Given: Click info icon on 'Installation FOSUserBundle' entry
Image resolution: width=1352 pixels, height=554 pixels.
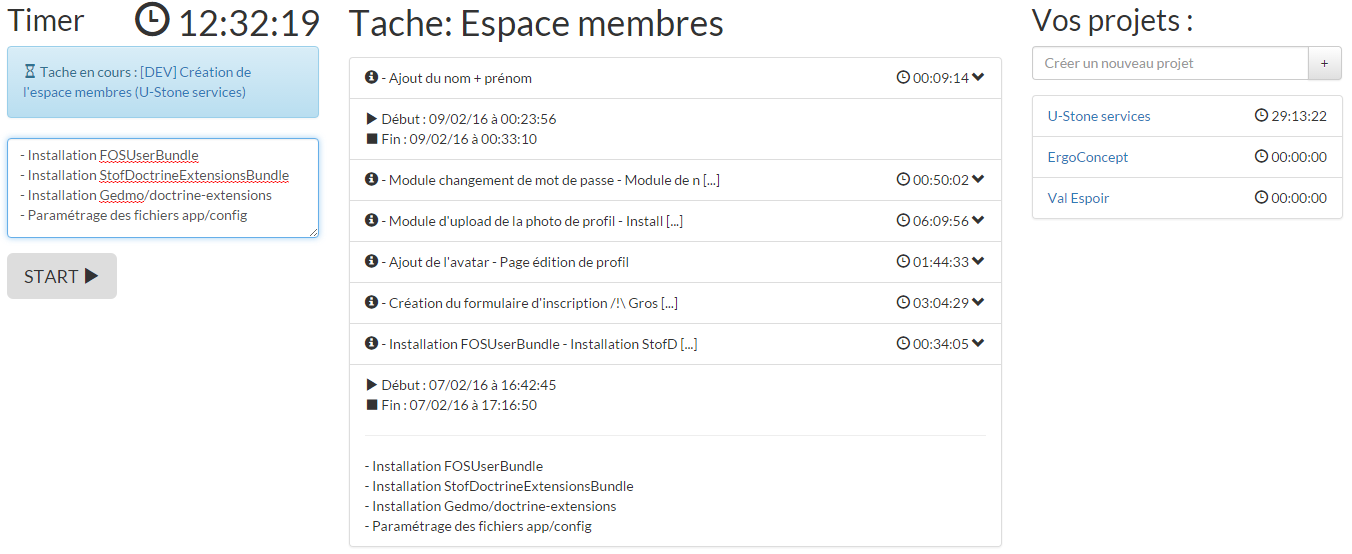Looking at the screenshot, I should [371, 344].
